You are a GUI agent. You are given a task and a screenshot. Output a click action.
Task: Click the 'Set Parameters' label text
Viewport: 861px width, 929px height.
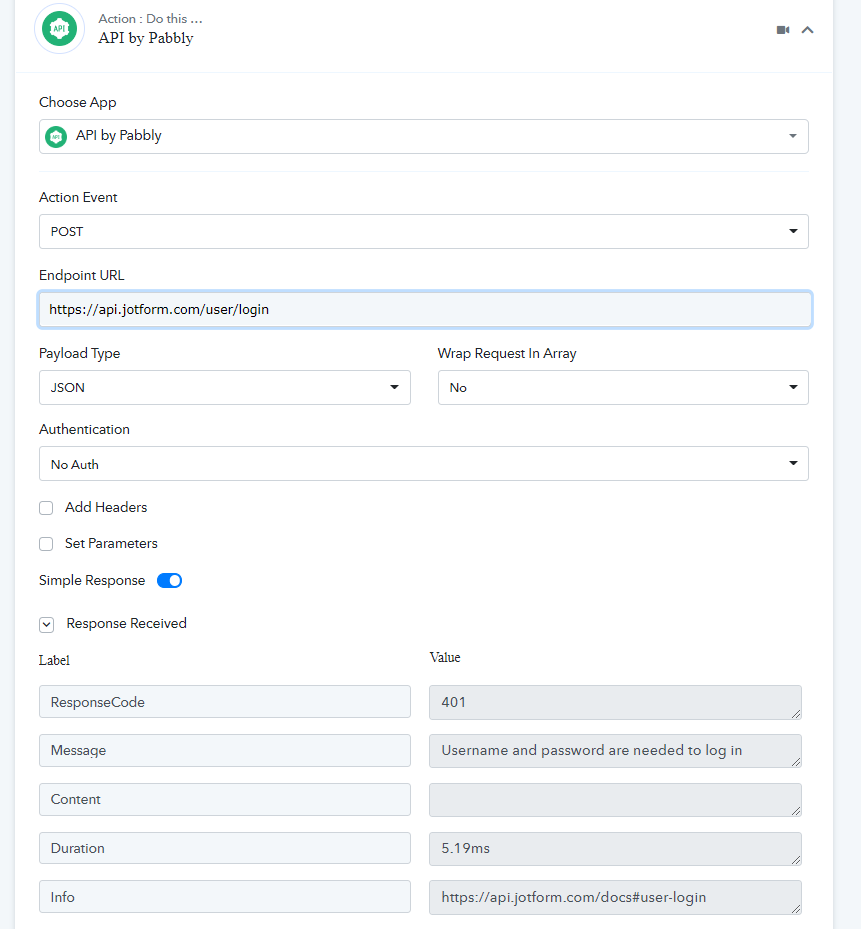pyautogui.click(x=111, y=543)
